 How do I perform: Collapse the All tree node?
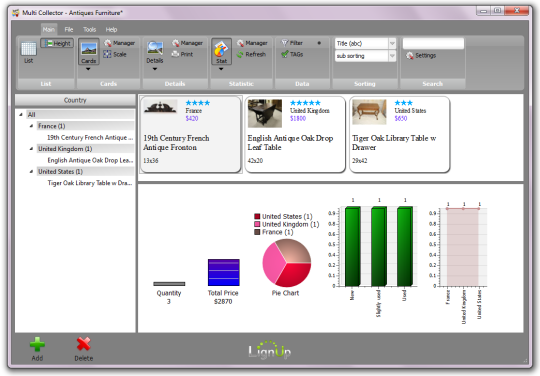point(21,114)
